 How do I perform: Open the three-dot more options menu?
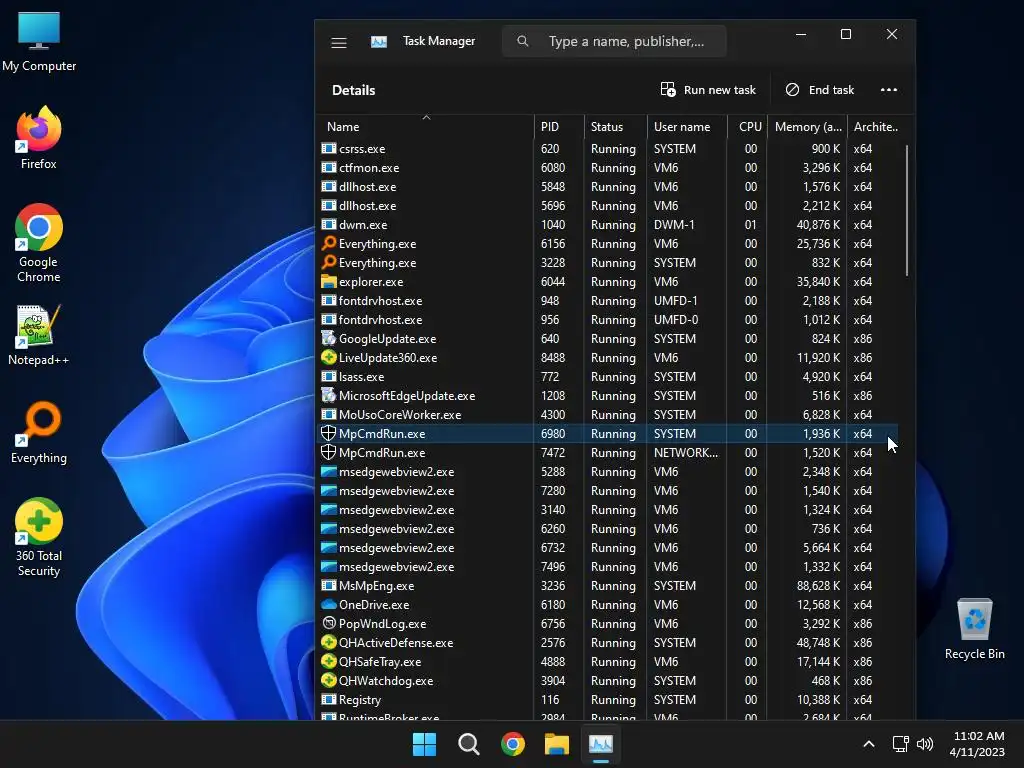(889, 90)
